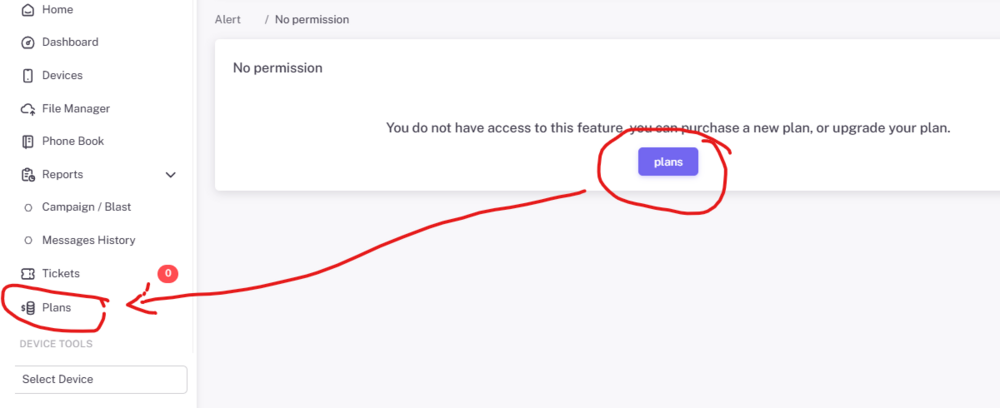The width and height of the screenshot is (1000, 408).
Task: Click the Phone Book icon
Action: click(x=28, y=142)
